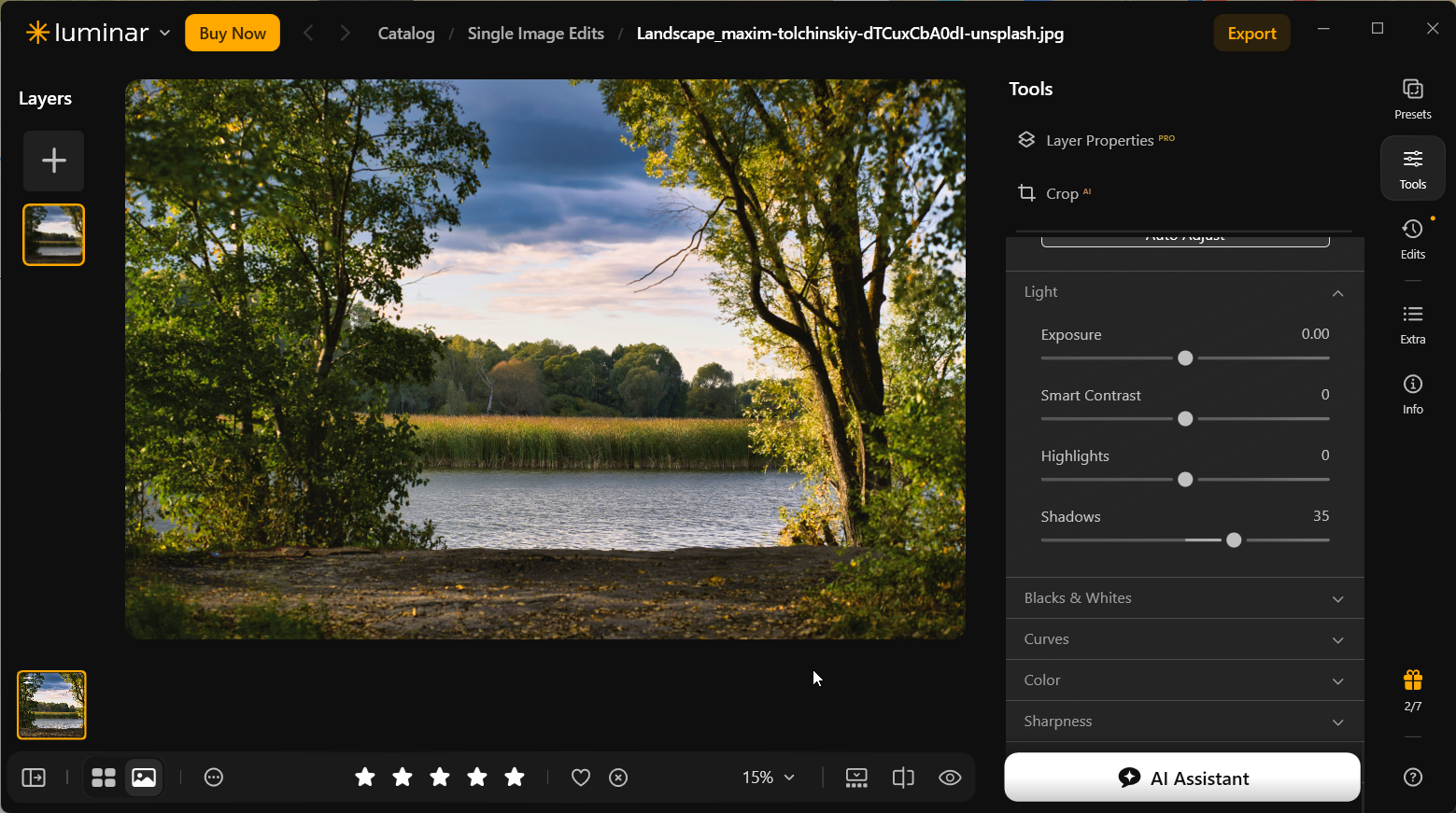
Task: Switch to single image view
Action: coord(144,778)
